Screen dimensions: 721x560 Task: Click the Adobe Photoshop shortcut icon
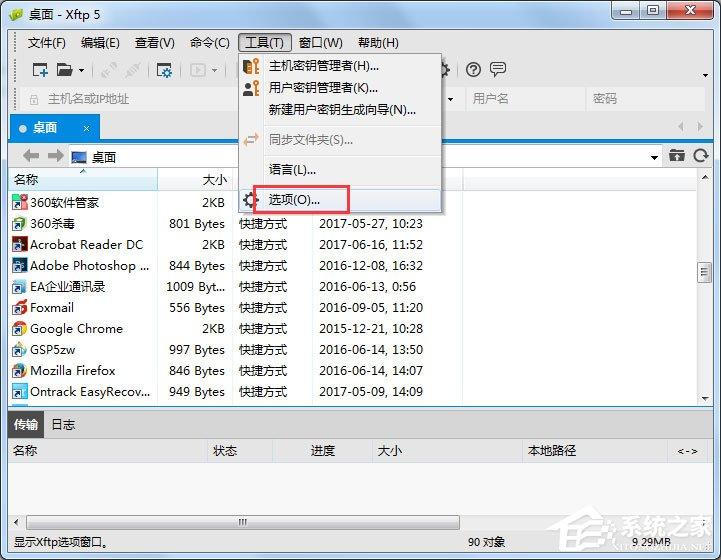click(19, 266)
